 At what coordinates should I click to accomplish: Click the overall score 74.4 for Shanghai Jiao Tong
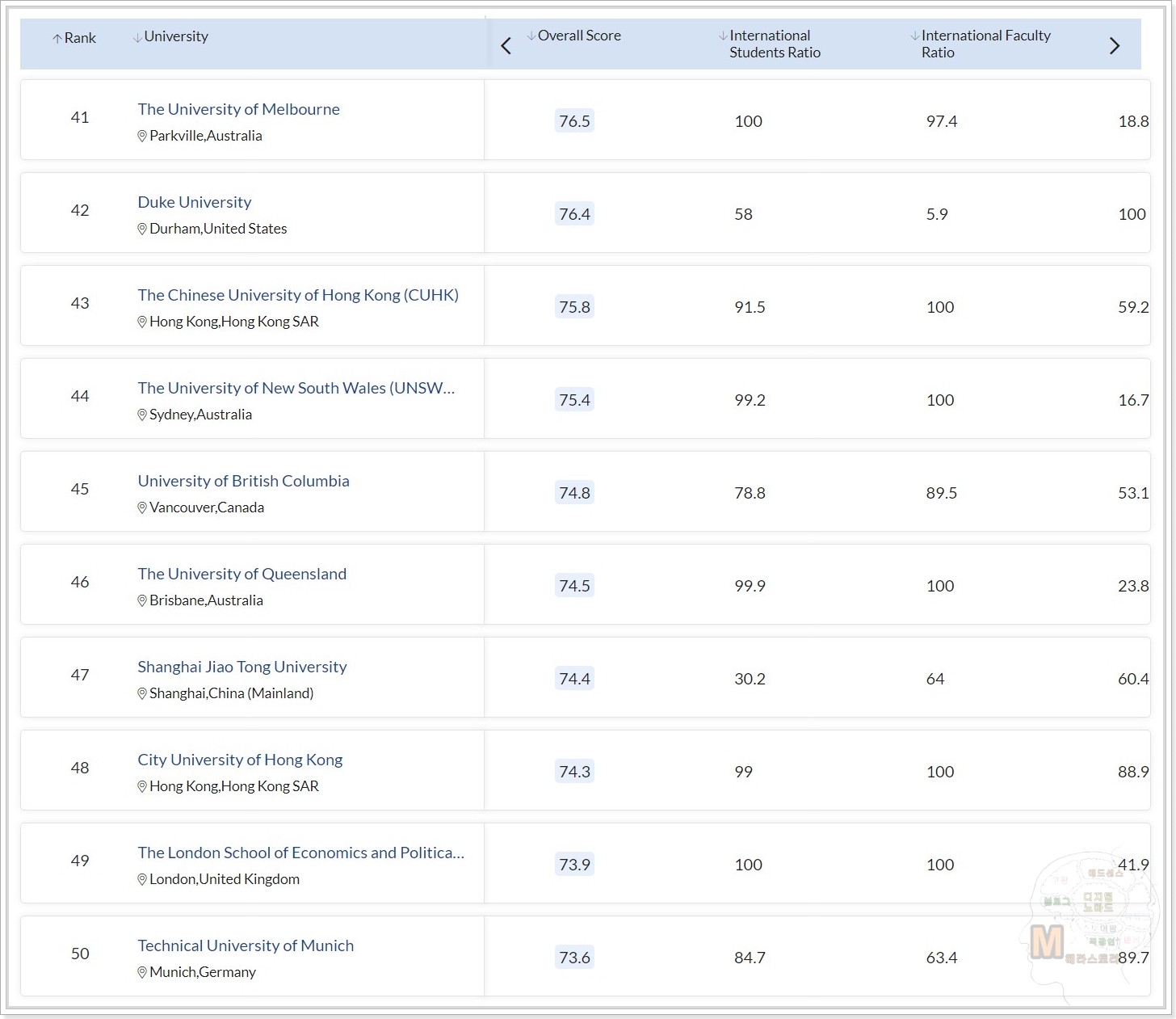[x=574, y=679]
